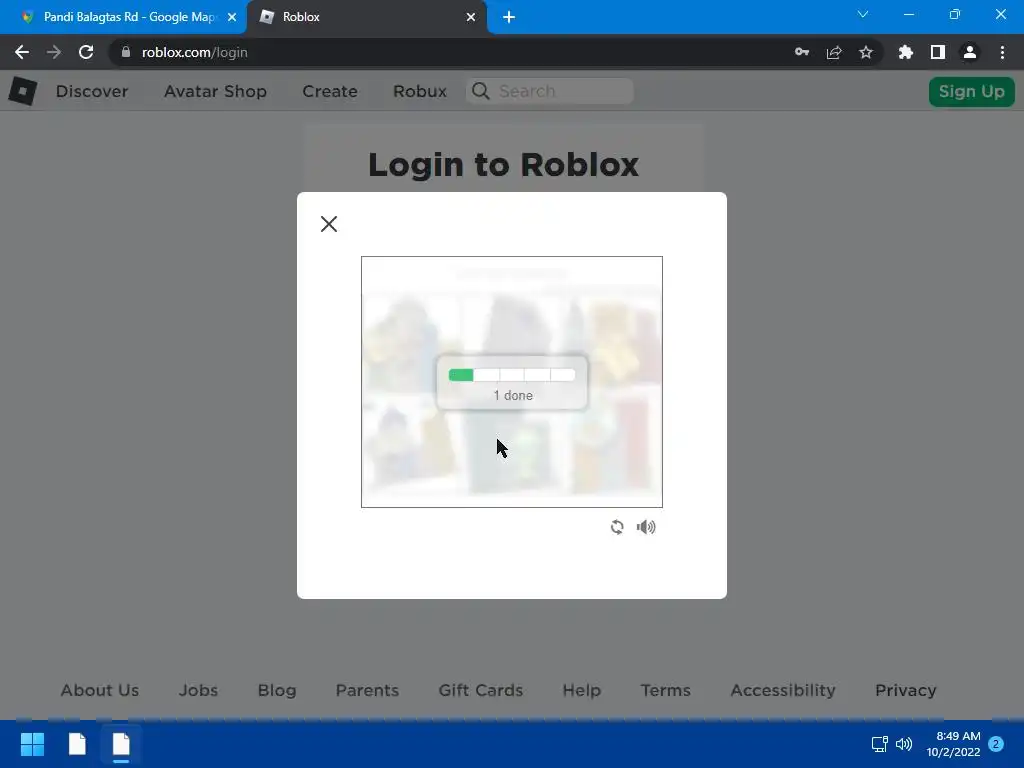1024x768 pixels.
Task: Click the captcha progress bar
Action: 512,375
